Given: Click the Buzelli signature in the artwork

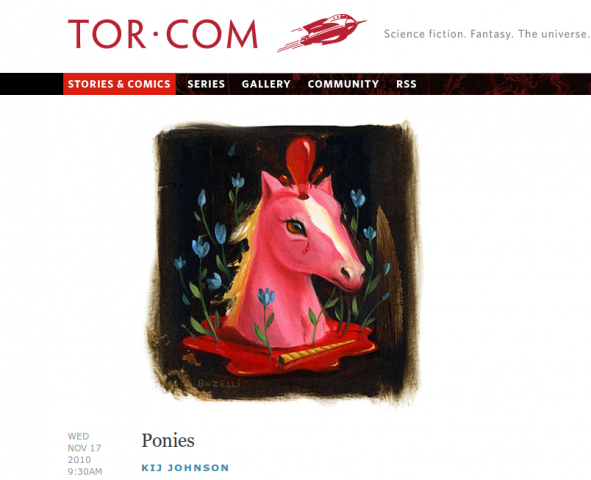Looking at the screenshot, I should click(x=219, y=384).
